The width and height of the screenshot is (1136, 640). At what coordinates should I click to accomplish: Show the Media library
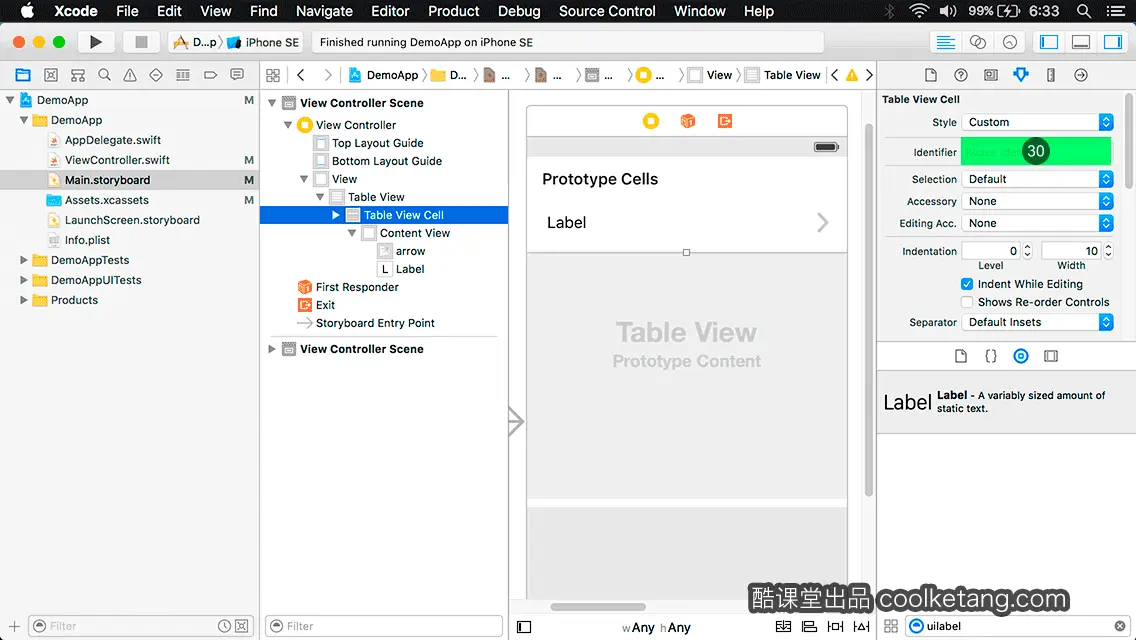pyautogui.click(x=1051, y=356)
